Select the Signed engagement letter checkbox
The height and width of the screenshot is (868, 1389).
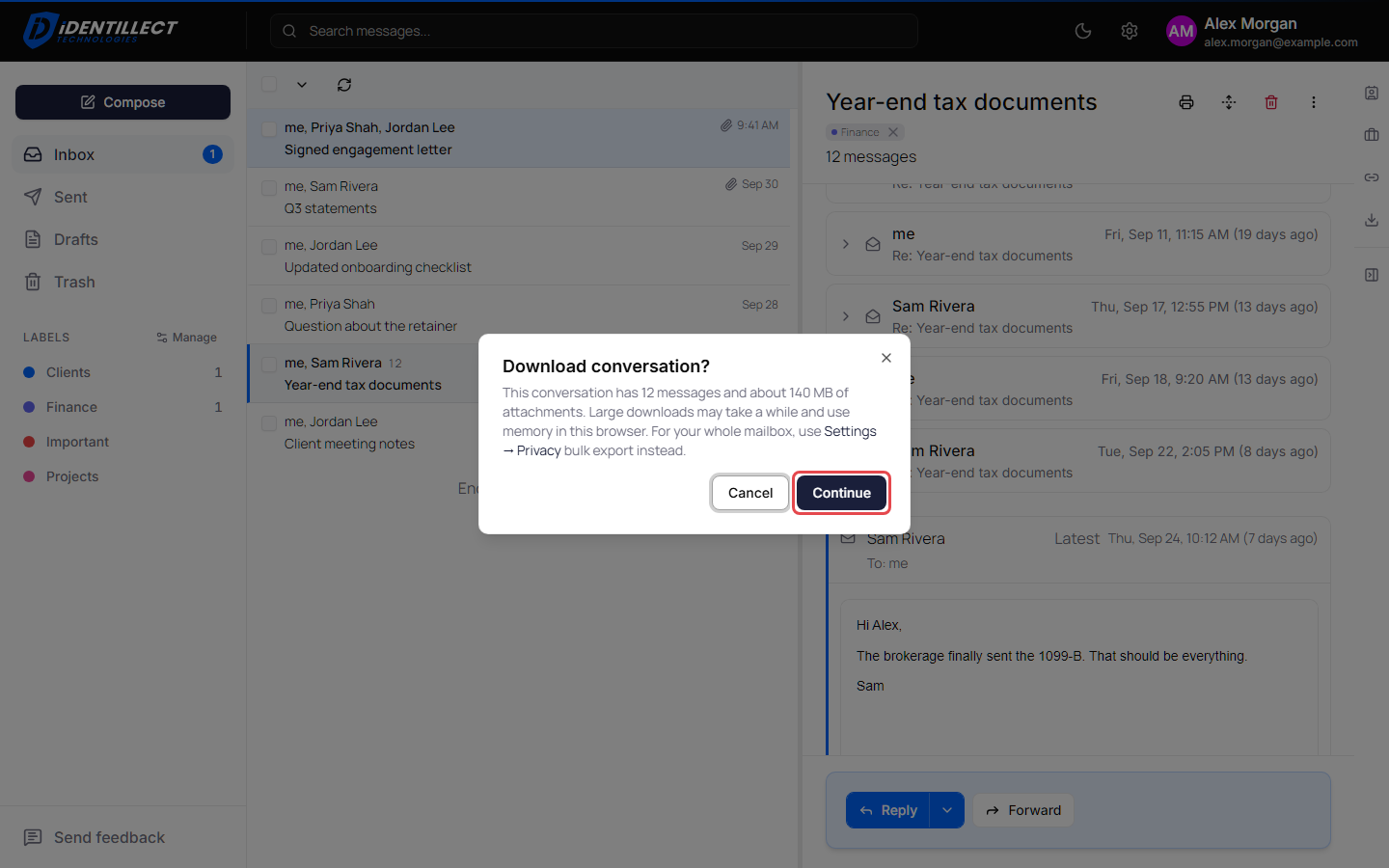269,128
